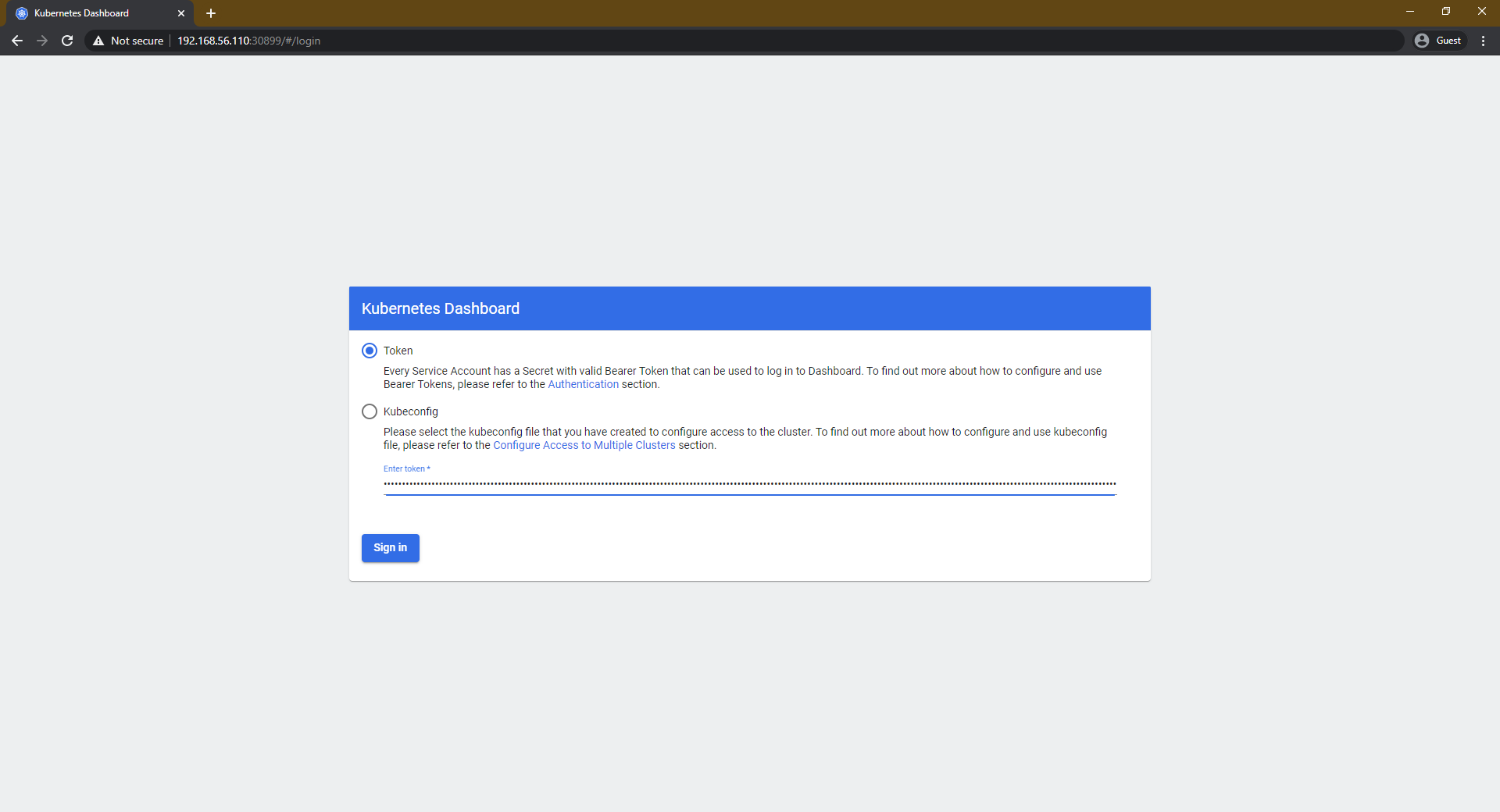This screenshot has height=812, width=1500.
Task: Switch to the Kubernetes Dashboard tab title
Action: point(82,13)
